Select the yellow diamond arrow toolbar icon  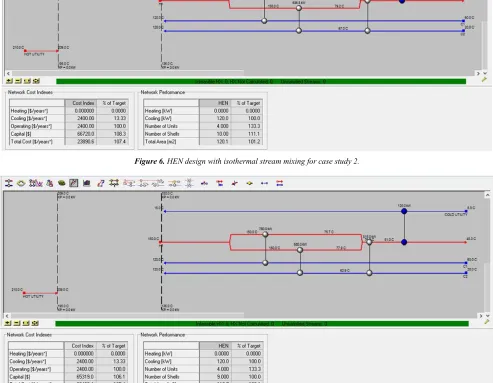coord(249,183)
